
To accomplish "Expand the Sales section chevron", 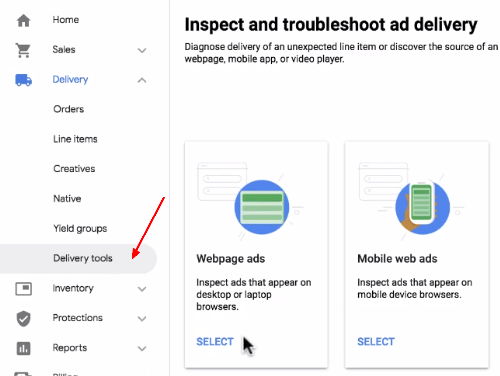I will (142, 51).
